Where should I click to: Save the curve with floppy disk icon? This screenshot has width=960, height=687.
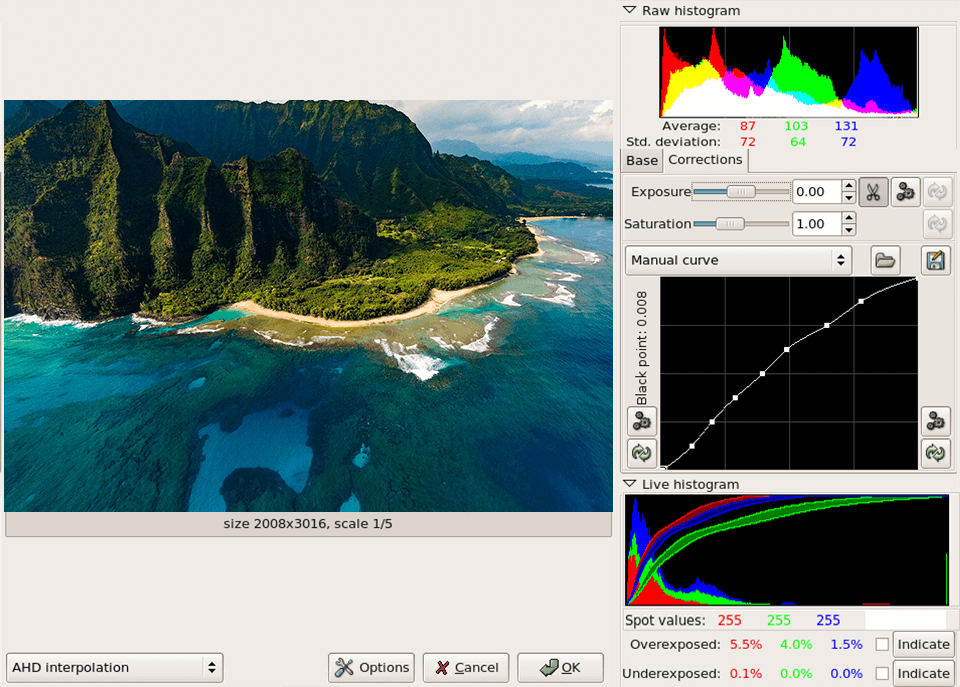[935, 260]
